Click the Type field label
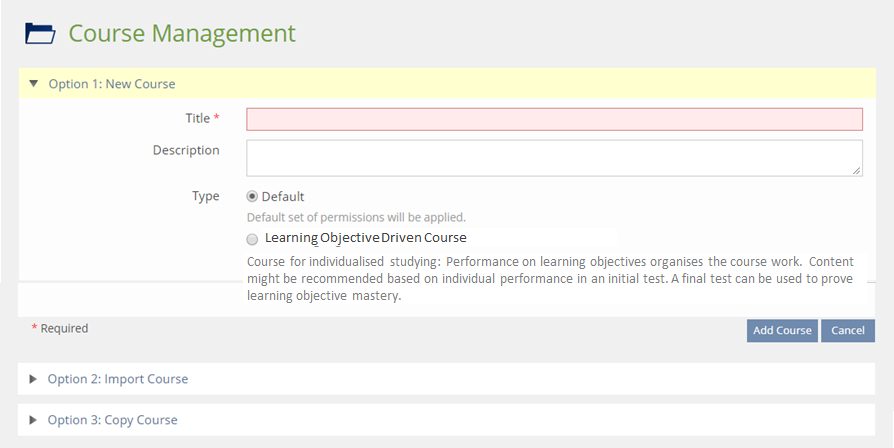The image size is (894, 448). tap(205, 196)
